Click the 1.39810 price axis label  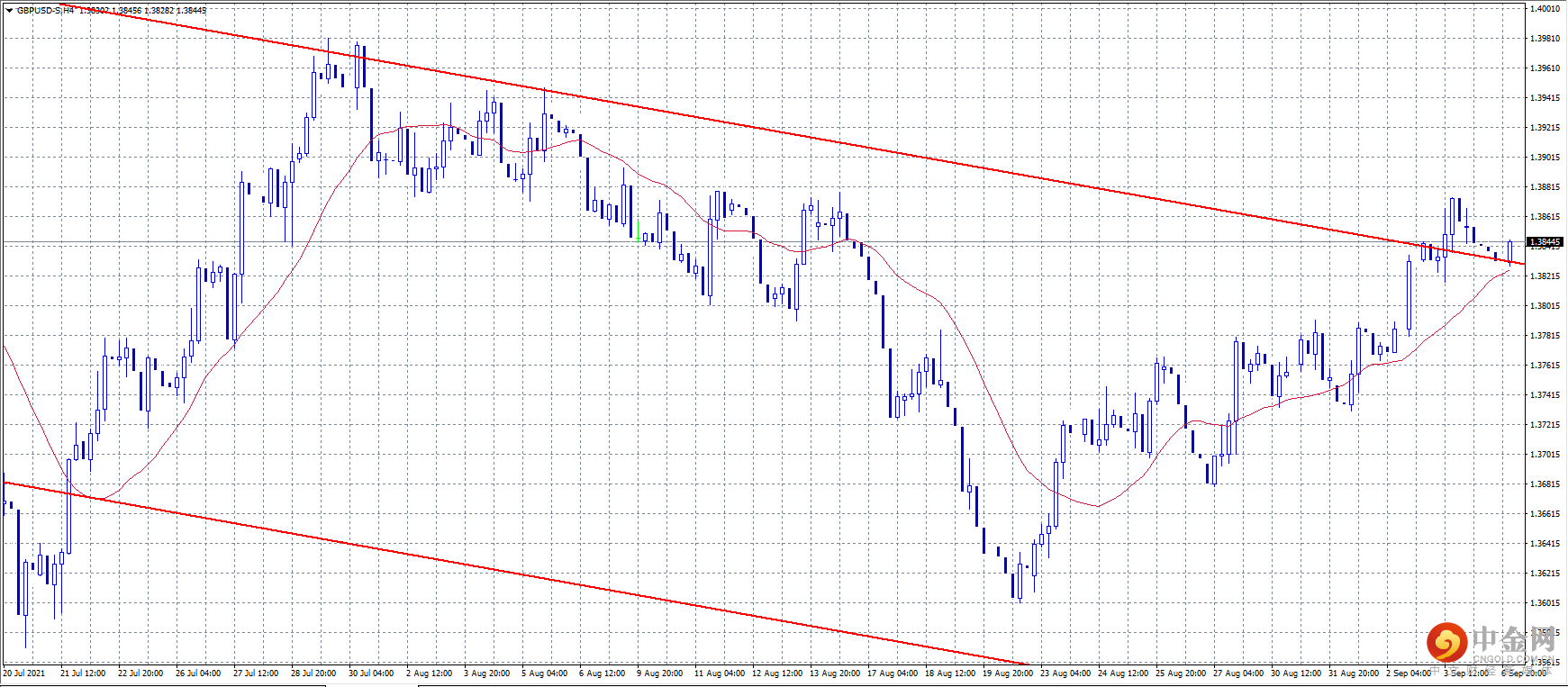(1545, 39)
